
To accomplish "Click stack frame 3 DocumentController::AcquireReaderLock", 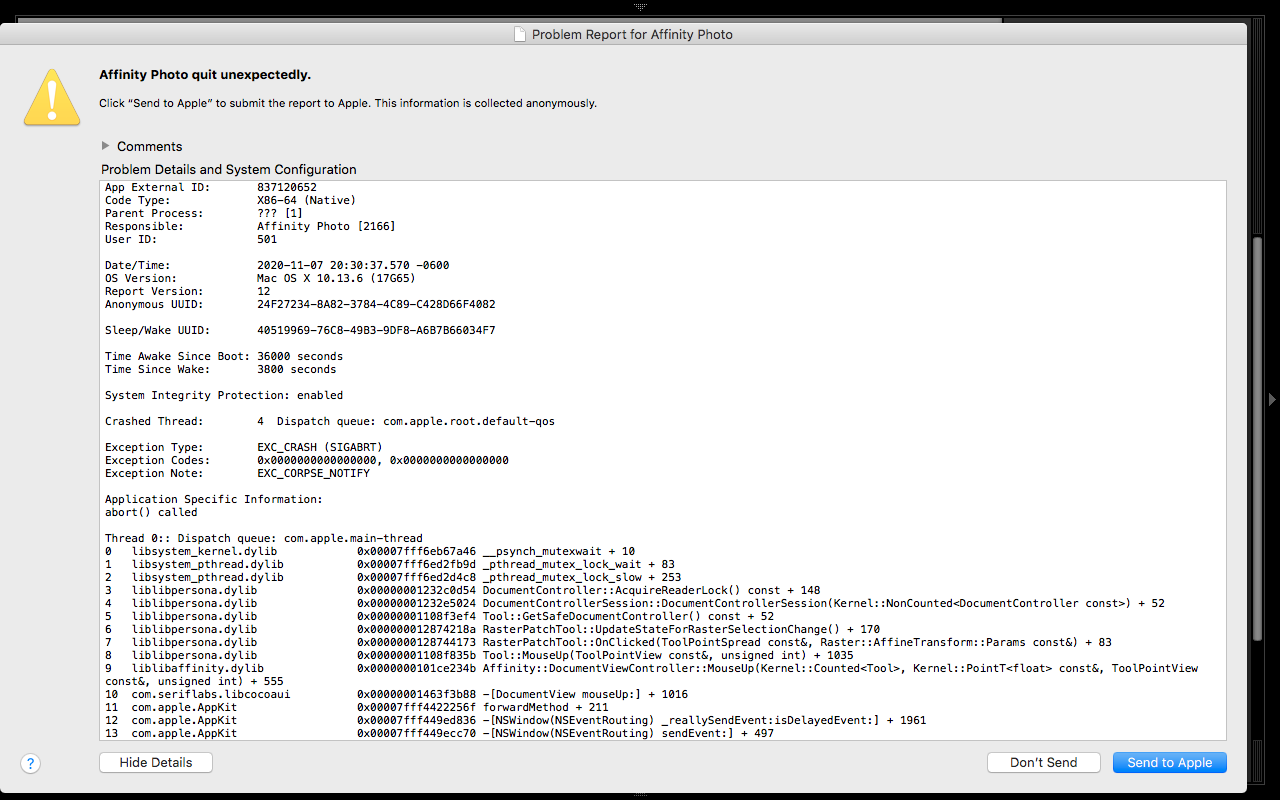I will 462,590.
